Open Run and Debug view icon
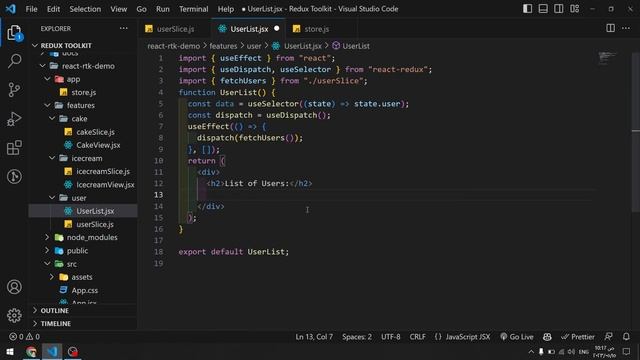 14,119
